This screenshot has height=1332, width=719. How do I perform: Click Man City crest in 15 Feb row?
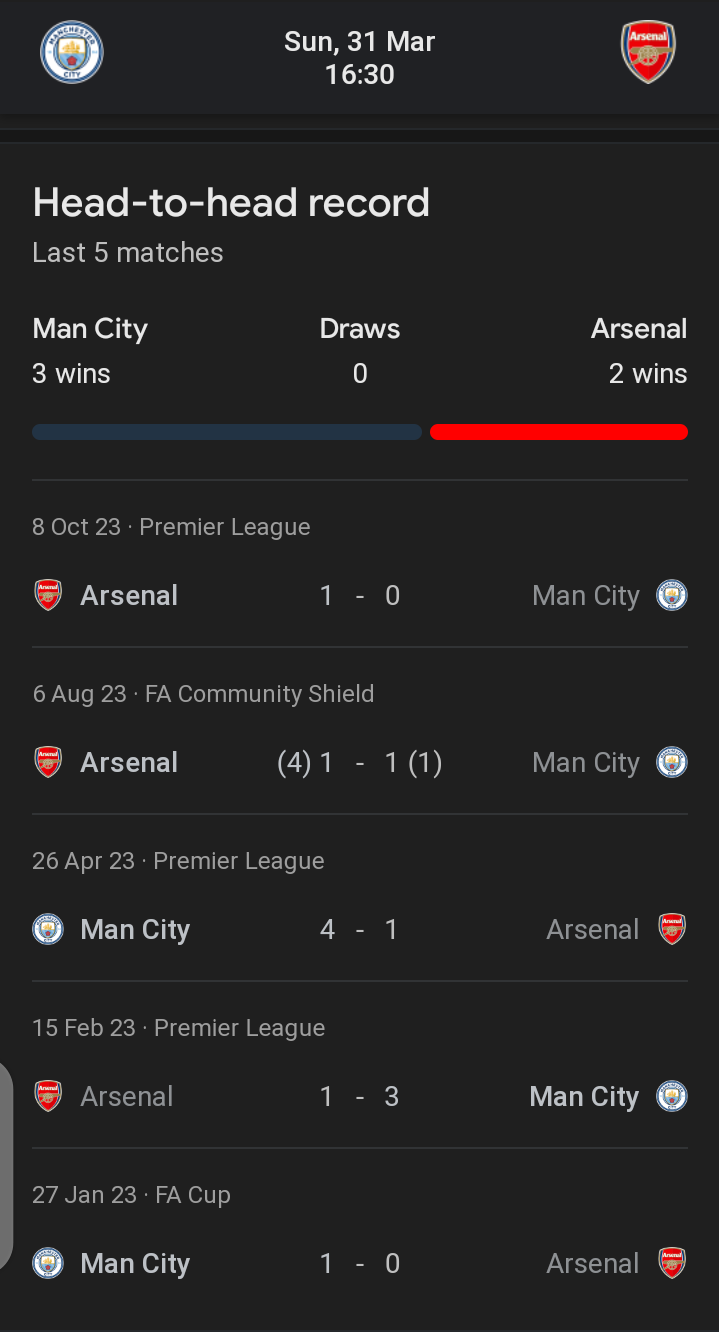coord(671,1097)
